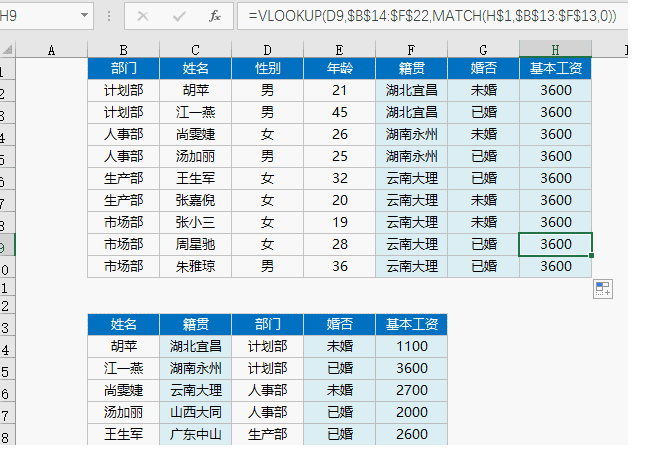Click age cell 21
This screenshot has height=457, width=646.
tap(339, 90)
